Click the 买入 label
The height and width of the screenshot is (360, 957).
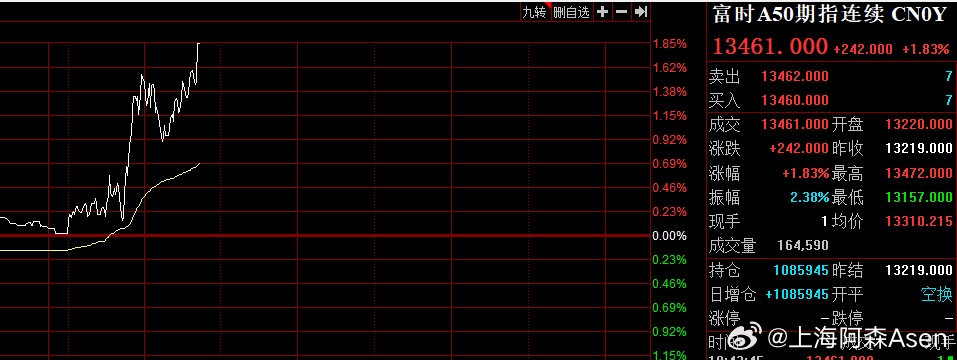click(724, 101)
